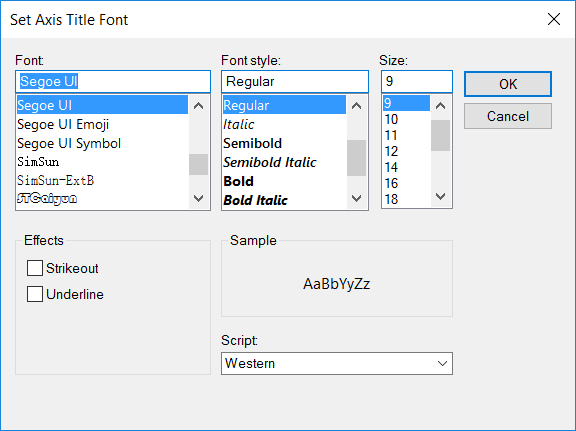This screenshot has width=576, height=431.
Task: Click the font list scroll up arrow
Action: coord(198,106)
